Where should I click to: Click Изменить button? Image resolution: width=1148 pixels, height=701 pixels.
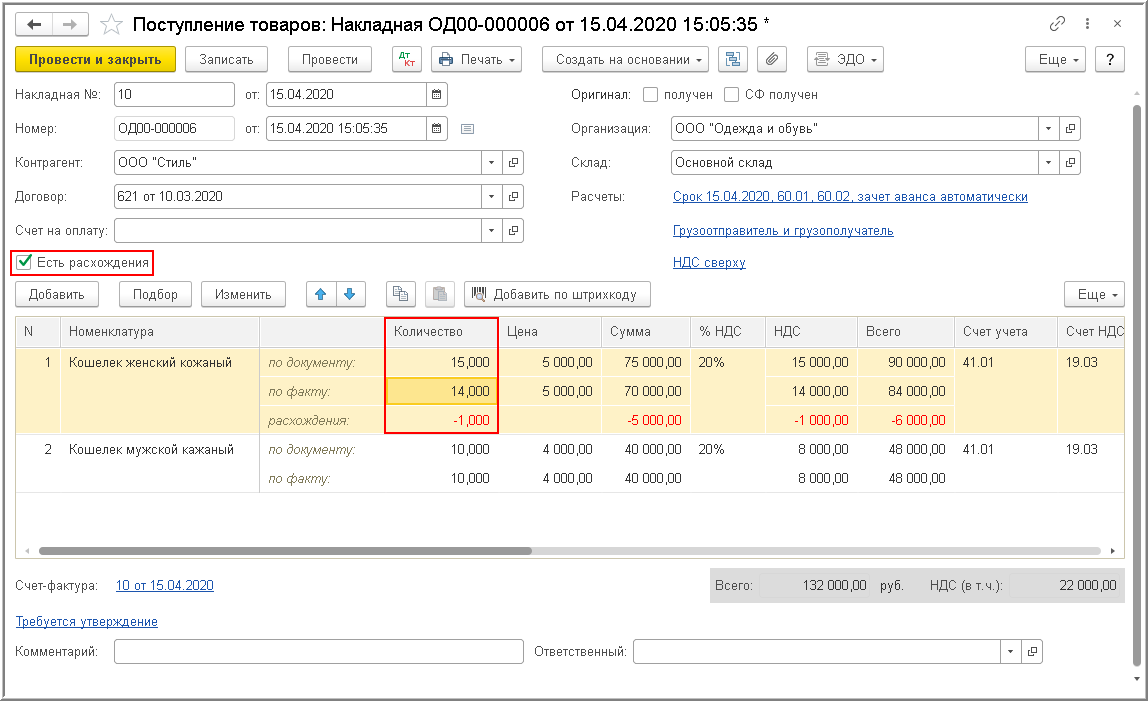pos(243,294)
